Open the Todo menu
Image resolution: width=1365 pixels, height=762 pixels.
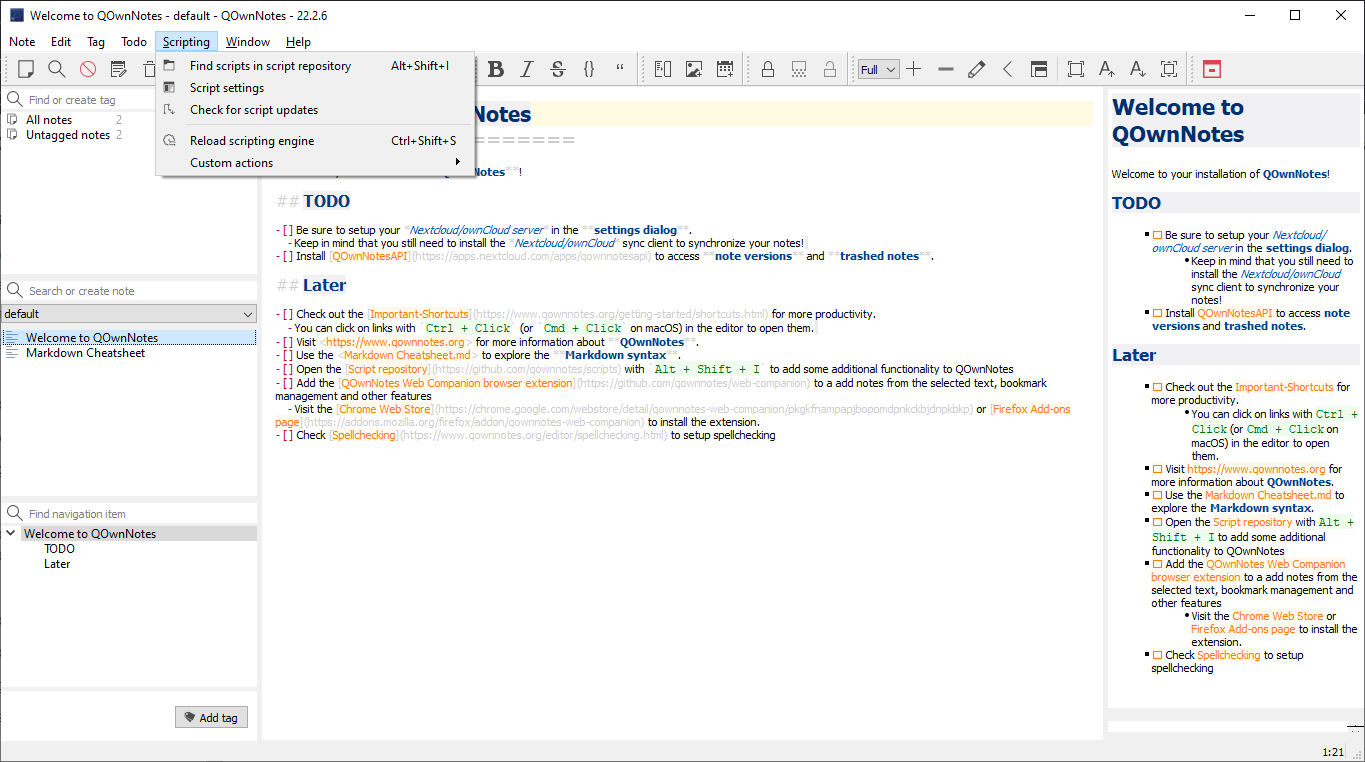coord(134,42)
